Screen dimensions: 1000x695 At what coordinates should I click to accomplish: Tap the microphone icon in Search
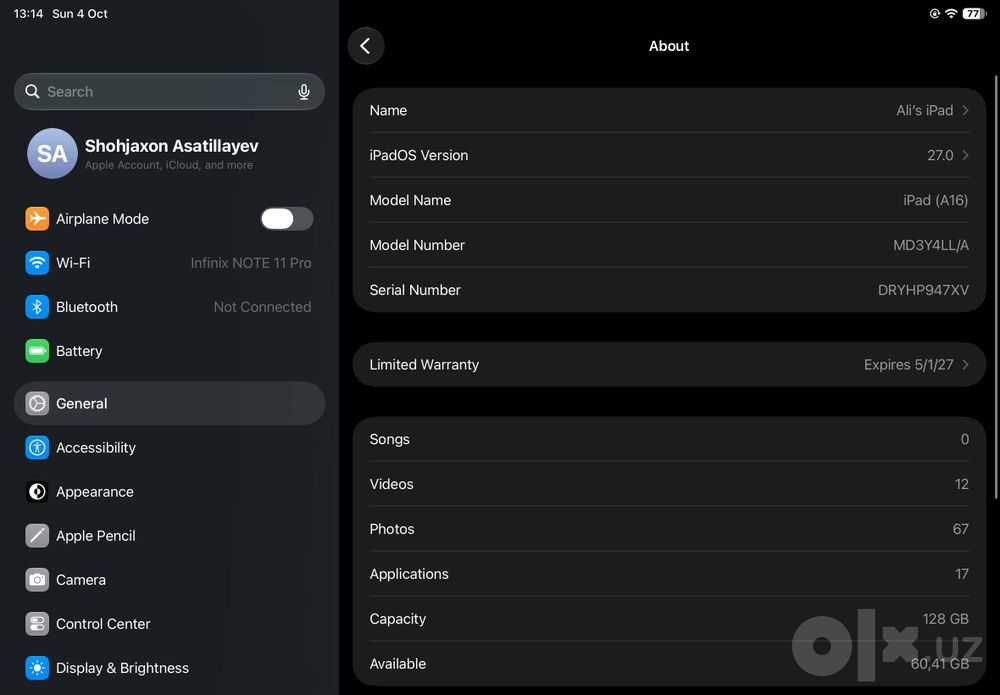pyautogui.click(x=304, y=92)
